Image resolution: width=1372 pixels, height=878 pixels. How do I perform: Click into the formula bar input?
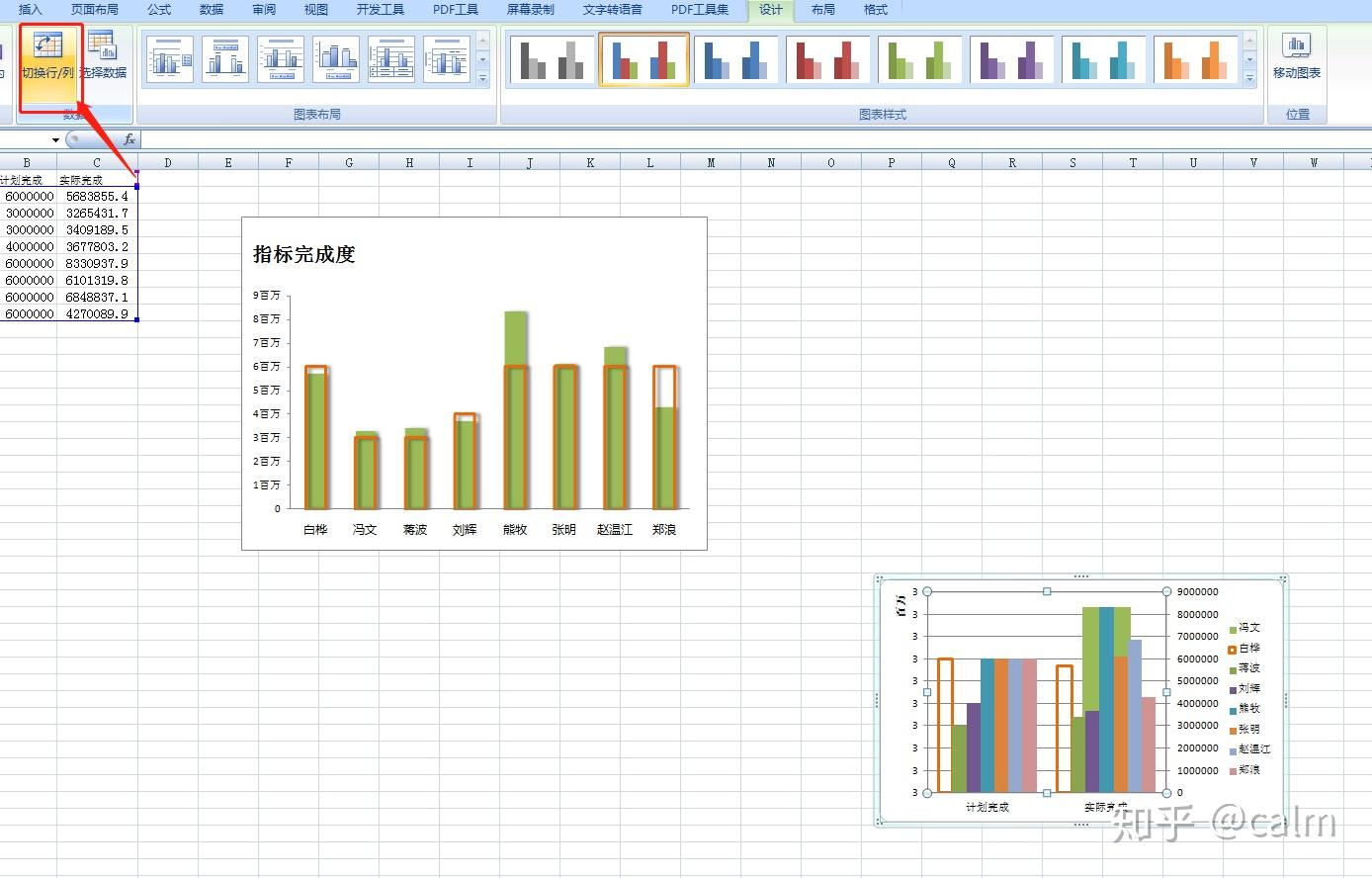coord(756,139)
